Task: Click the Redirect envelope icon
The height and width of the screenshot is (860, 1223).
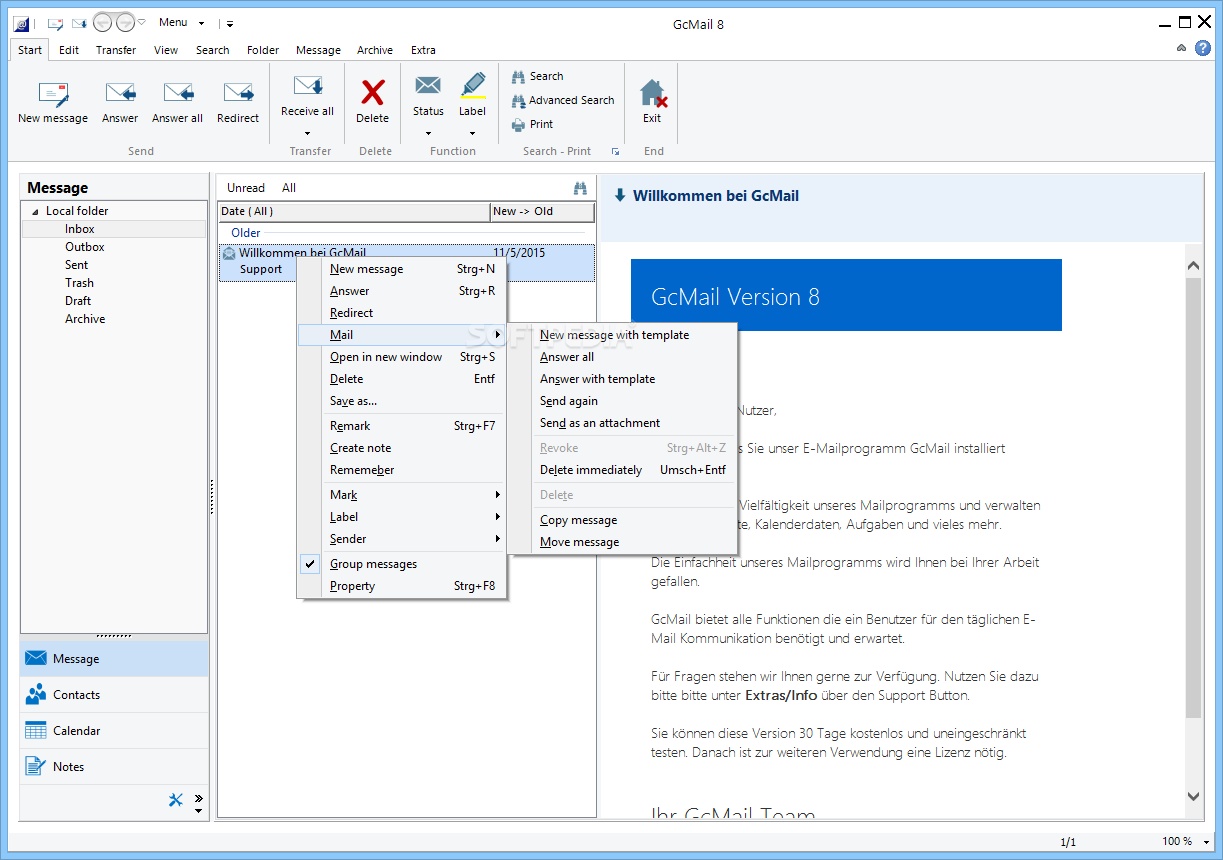Action: (238, 93)
